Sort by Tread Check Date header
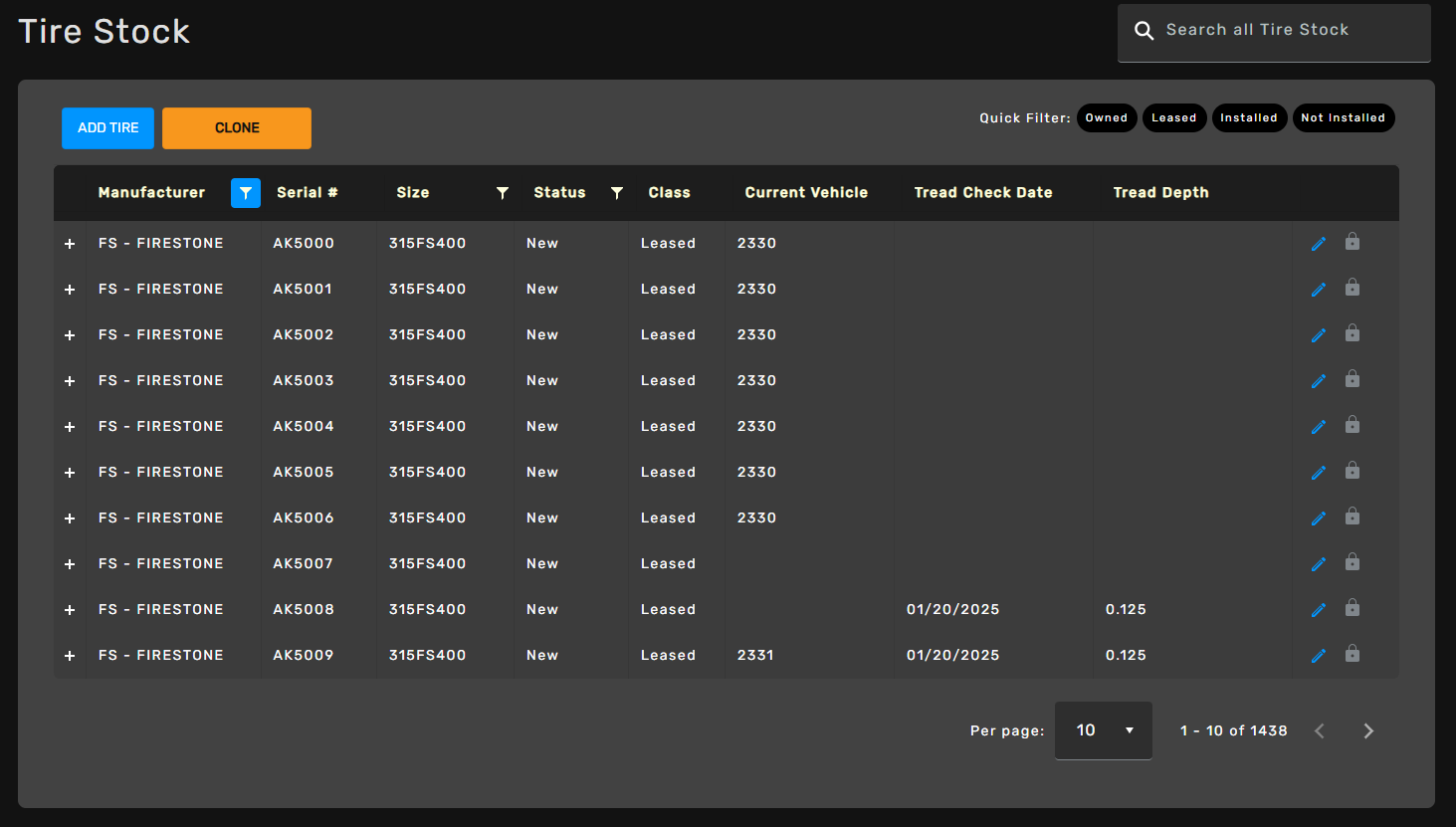Image resolution: width=1456 pixels, height=827 pixels. tap(982, 193)
